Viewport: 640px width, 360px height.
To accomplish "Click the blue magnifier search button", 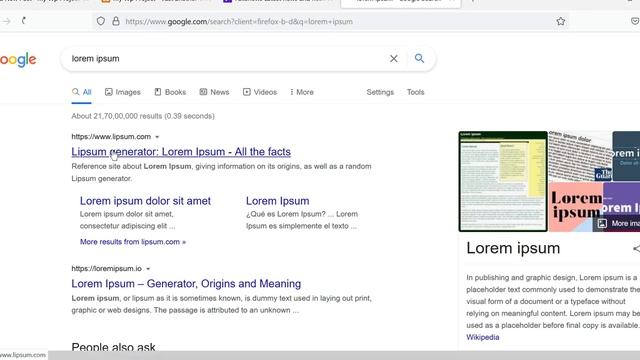I will click(x=419, y=58).
